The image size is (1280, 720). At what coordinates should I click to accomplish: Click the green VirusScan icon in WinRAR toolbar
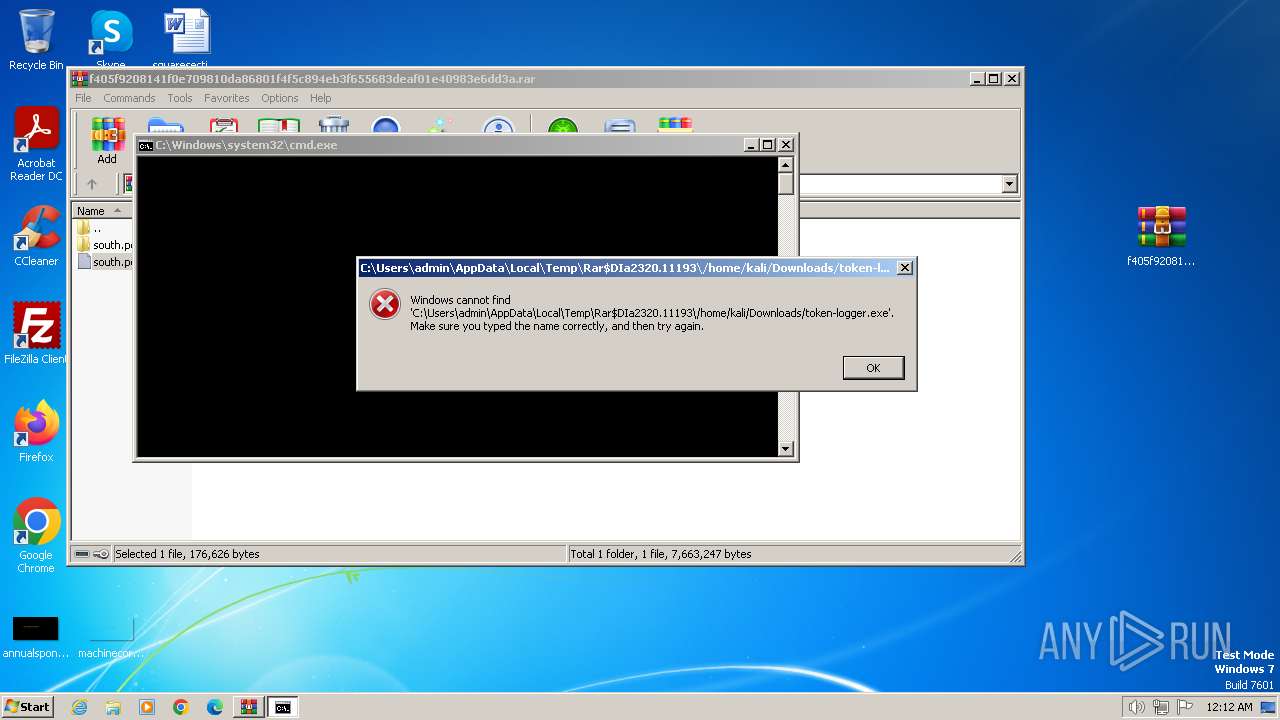pyautogui.click(x=563, y=125)
